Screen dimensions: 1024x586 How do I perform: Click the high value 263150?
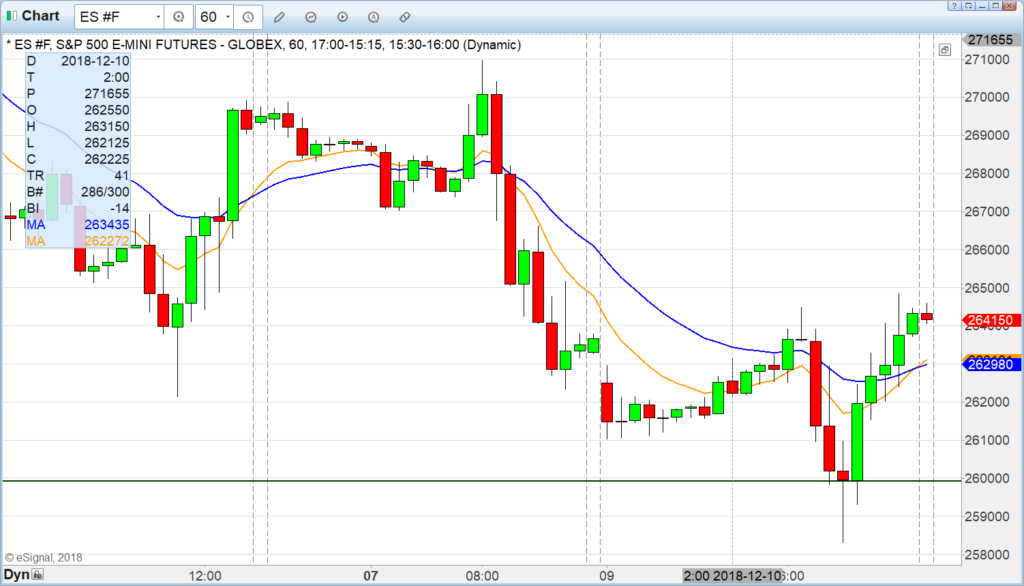pyautogui.click(x=106, y=127)
